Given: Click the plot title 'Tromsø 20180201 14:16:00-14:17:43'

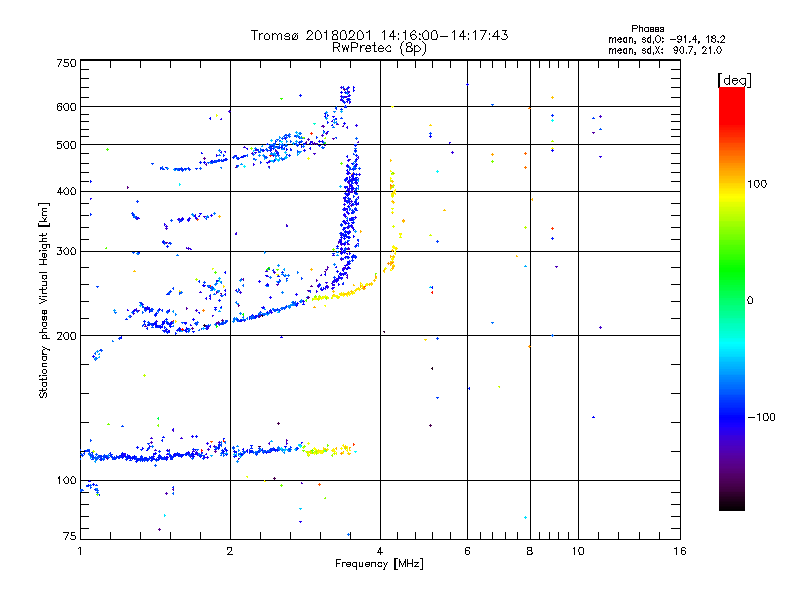Looking at the screenshot, I should click(x=379, y=35).
